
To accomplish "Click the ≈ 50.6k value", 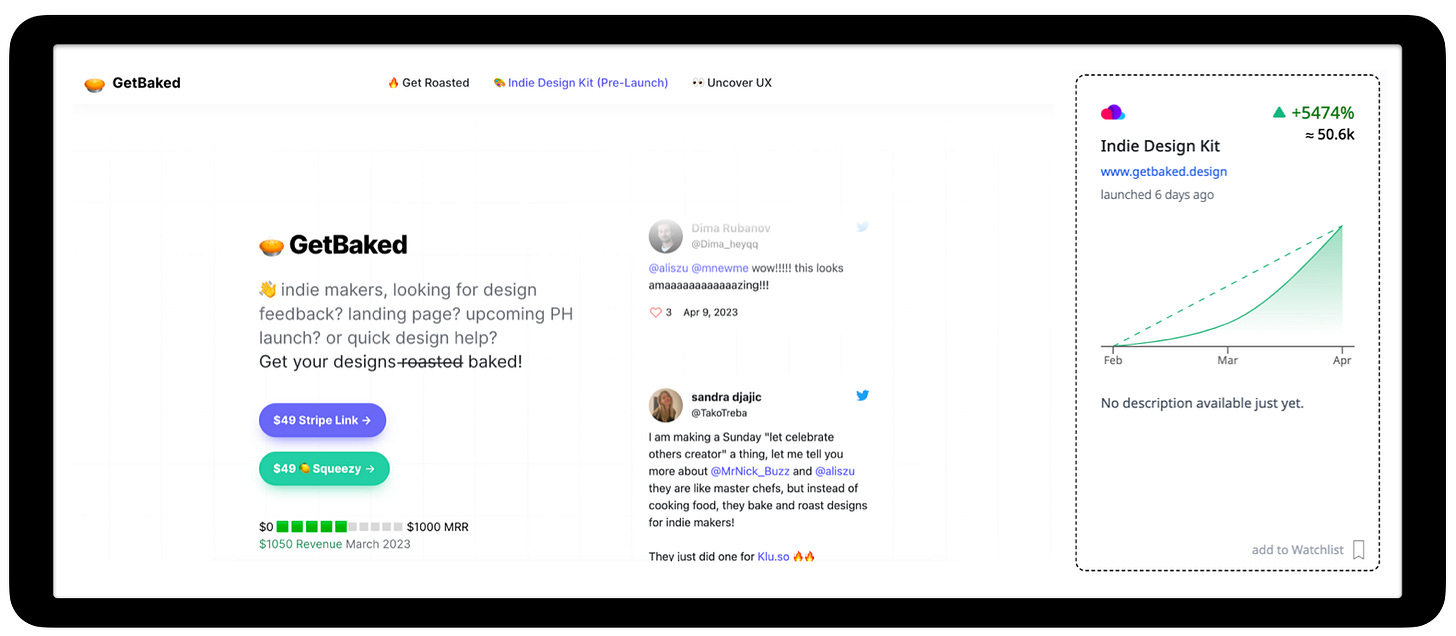I will click(x=1330, y=135).
